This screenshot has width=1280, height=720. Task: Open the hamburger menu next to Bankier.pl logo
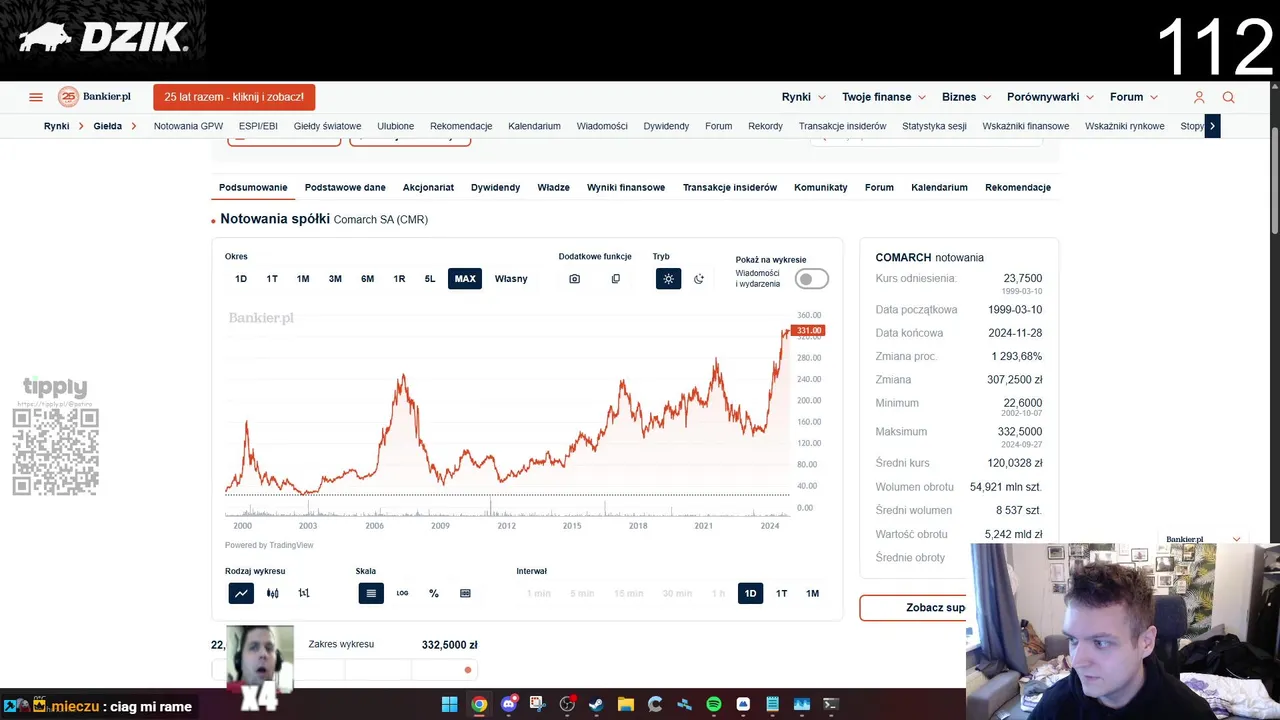tap(36, 97)
